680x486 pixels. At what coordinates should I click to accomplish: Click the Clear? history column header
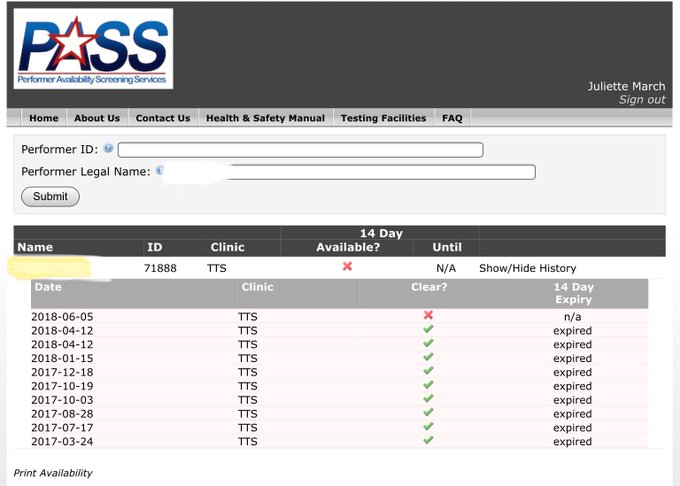[x=429, y=287]
